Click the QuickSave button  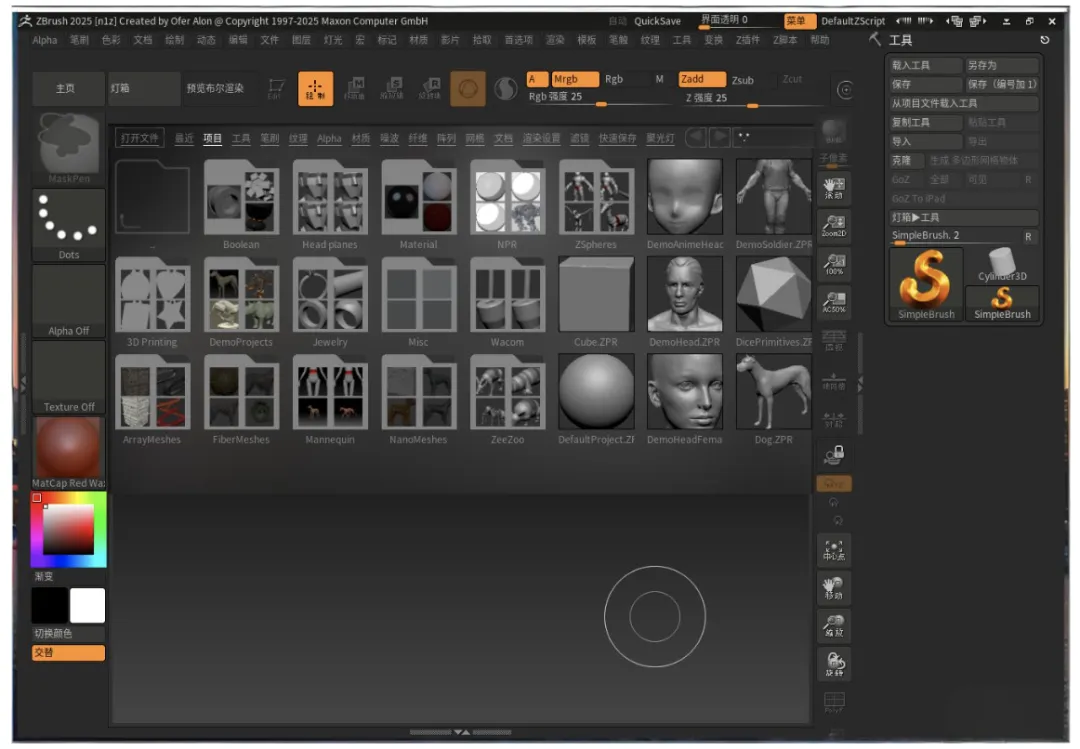(657, 21)
